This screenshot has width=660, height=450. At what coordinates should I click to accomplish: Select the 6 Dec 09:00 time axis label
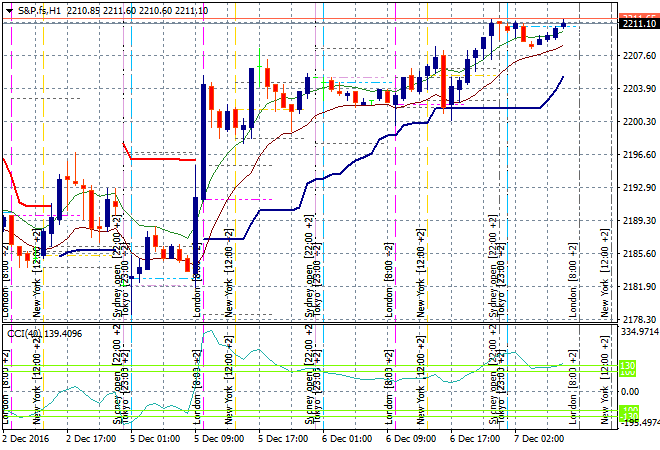[x=412, y=438]
